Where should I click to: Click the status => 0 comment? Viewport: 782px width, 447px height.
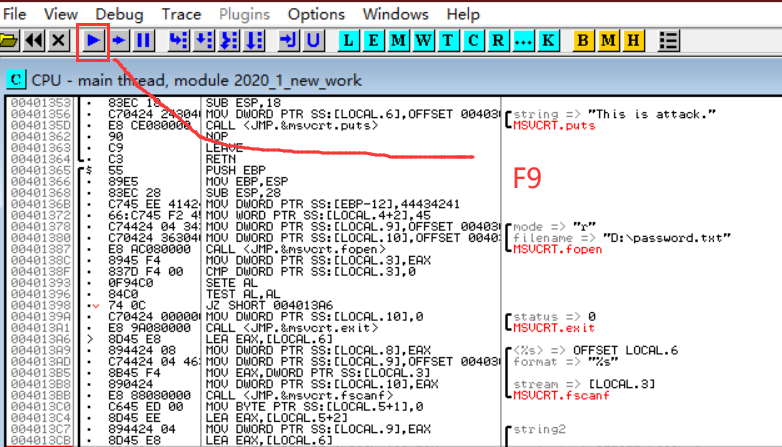(554, 316)
